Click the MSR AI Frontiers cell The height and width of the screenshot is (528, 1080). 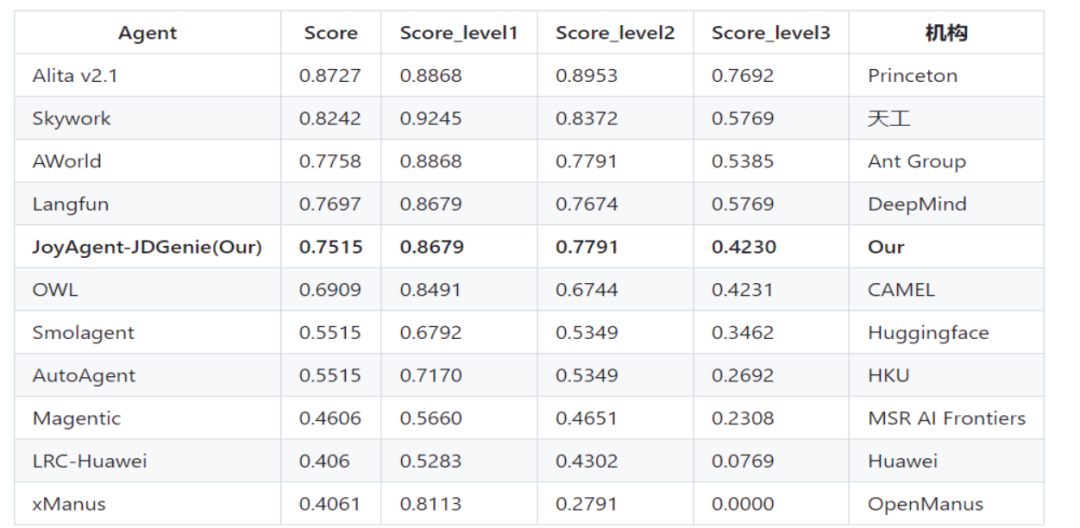coord(947,418)
